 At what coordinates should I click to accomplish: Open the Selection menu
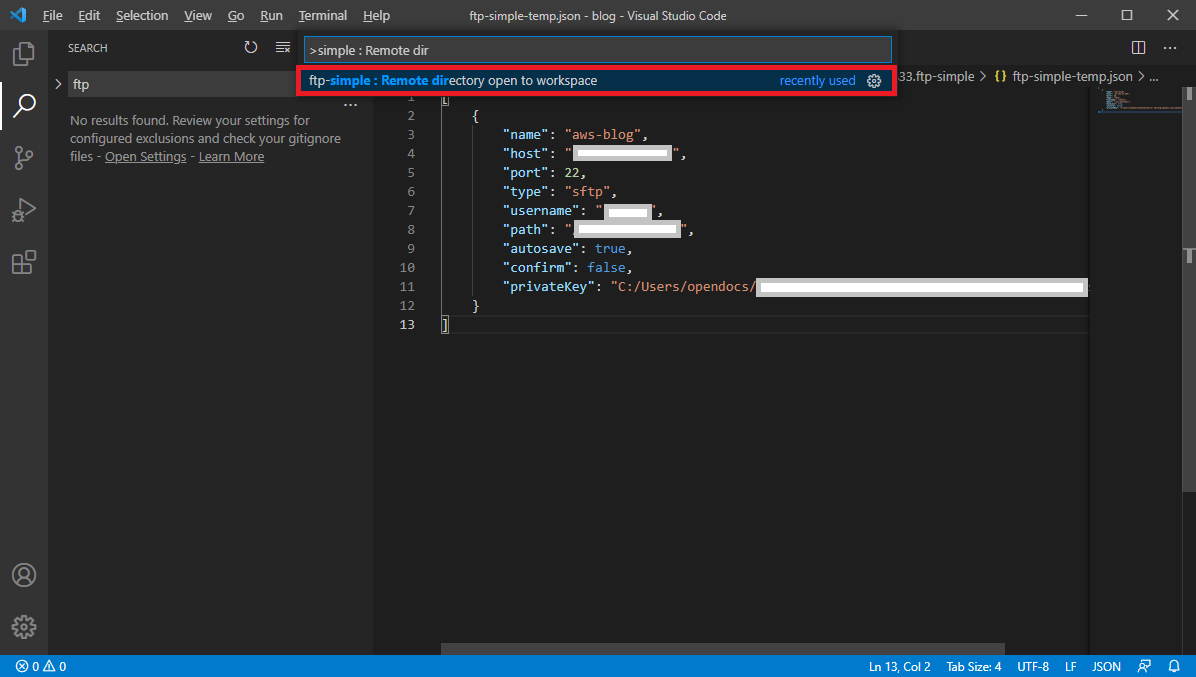click(141, 15)
